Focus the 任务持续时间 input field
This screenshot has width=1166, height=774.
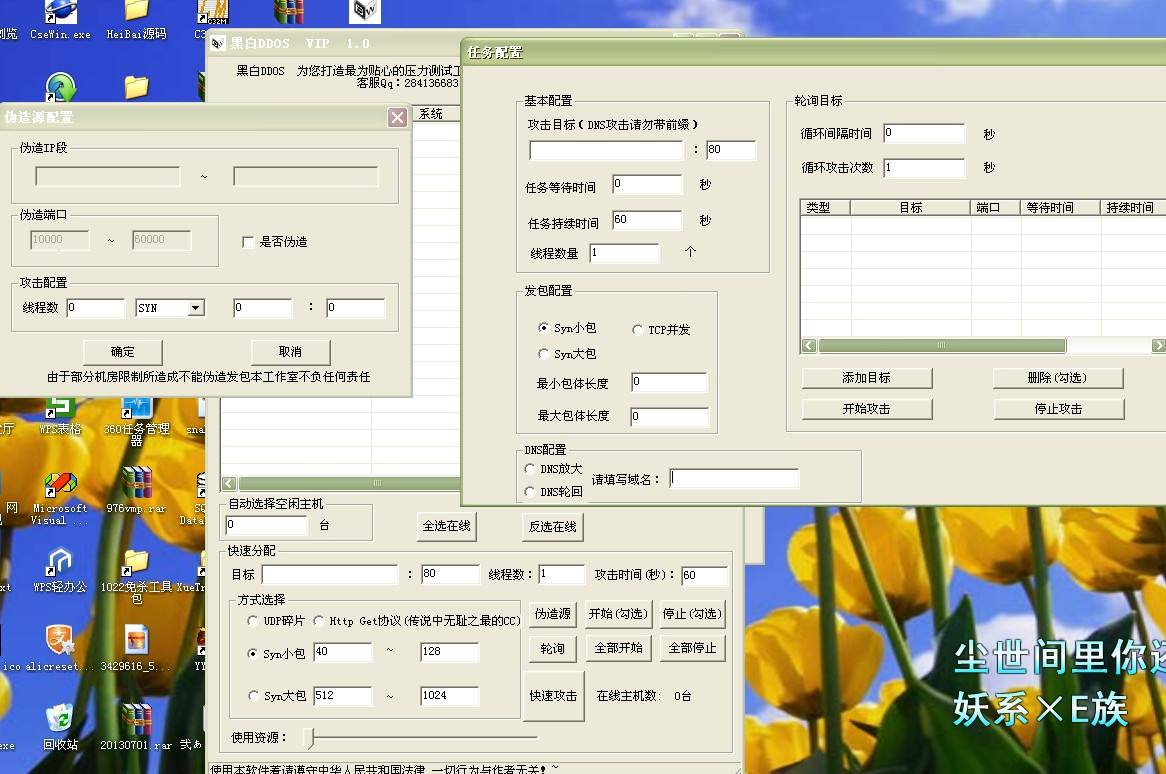point(647,220)
